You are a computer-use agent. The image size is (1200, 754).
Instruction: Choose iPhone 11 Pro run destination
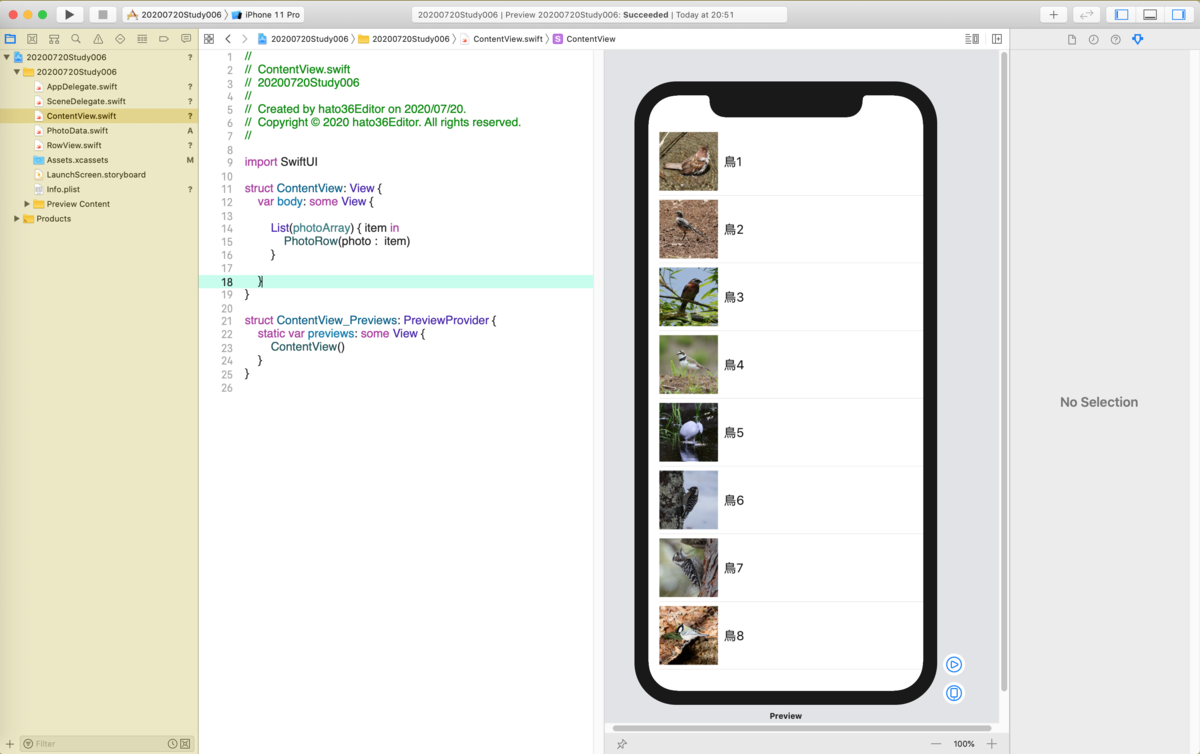point(266,15)
